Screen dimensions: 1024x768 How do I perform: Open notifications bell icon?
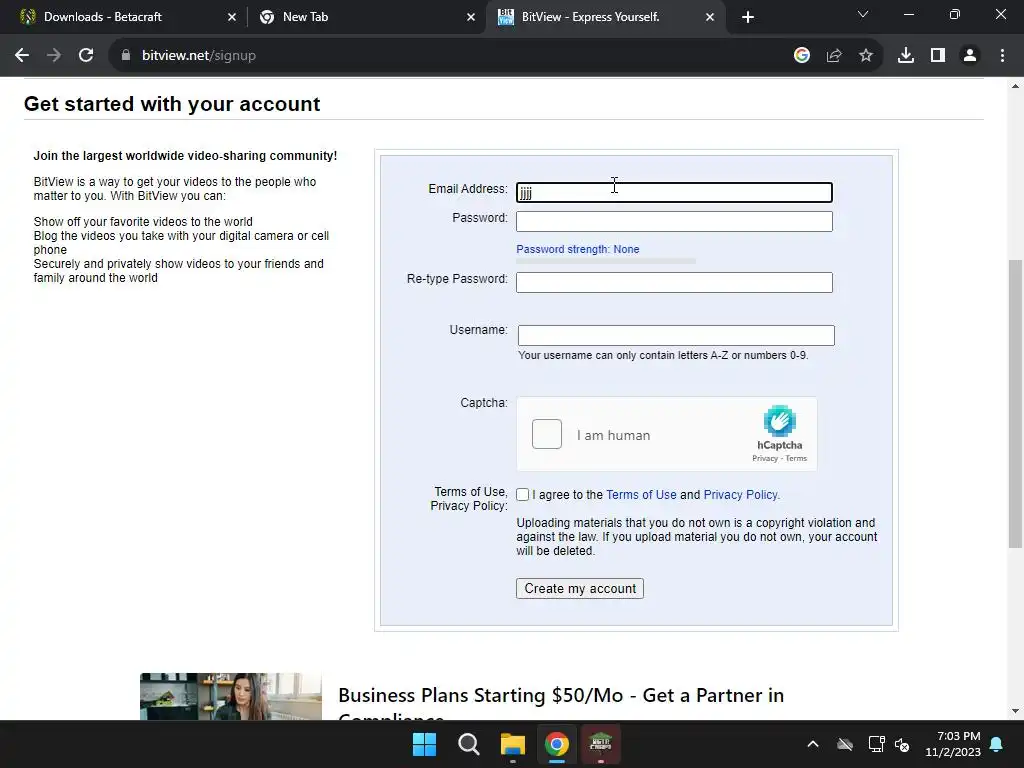(x=997, y=744)
